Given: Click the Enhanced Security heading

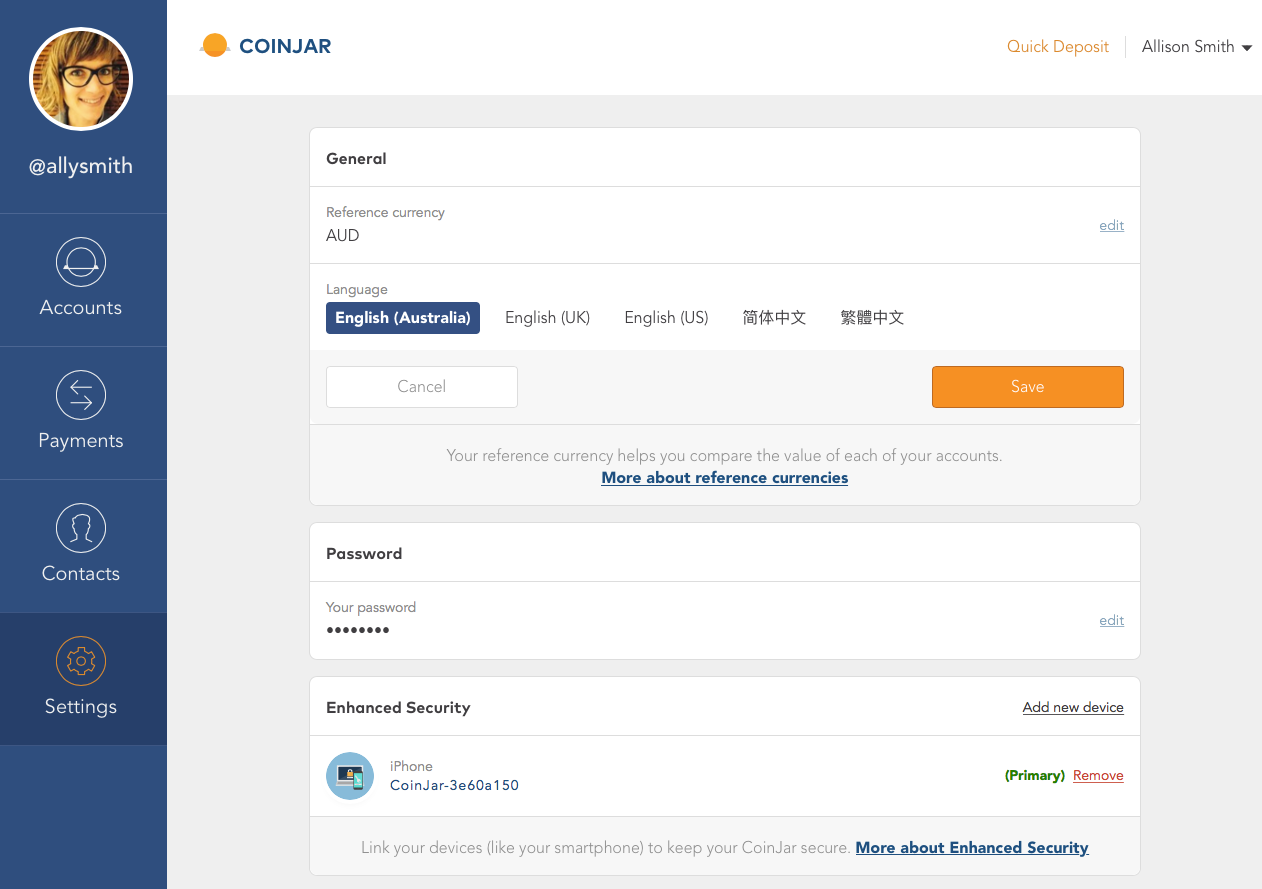Looking at the screenshot, I should click(x=398, y=707).
